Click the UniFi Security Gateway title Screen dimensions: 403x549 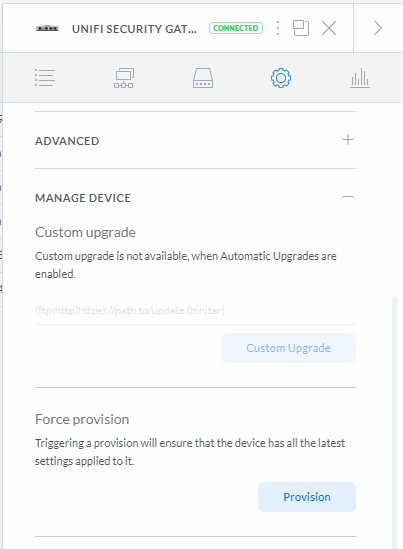tap(134, 29)
